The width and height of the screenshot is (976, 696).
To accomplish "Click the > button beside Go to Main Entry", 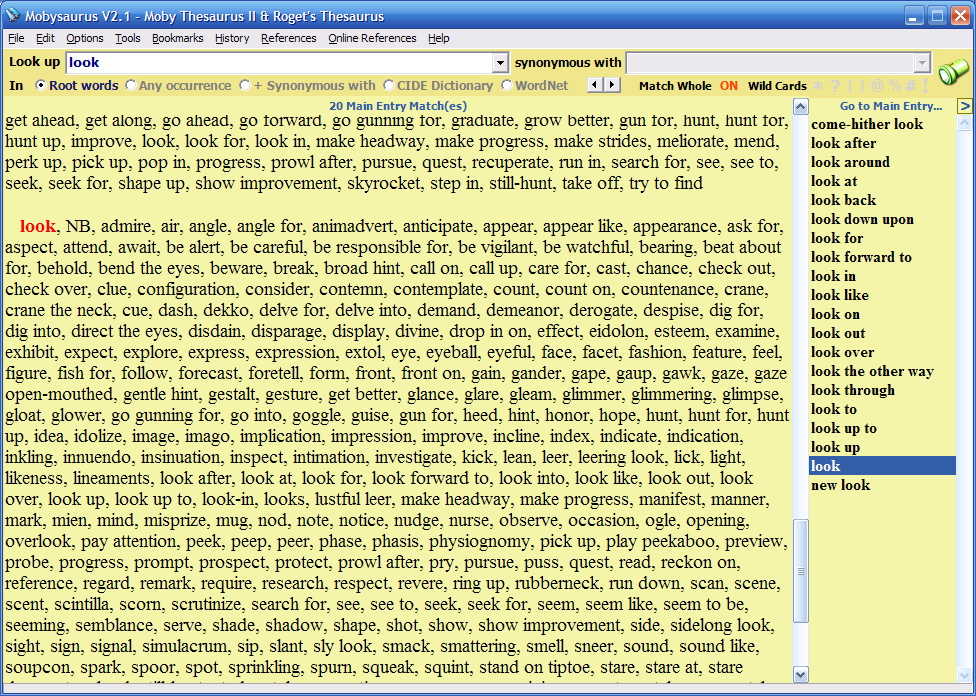I will tap(965, 106).
